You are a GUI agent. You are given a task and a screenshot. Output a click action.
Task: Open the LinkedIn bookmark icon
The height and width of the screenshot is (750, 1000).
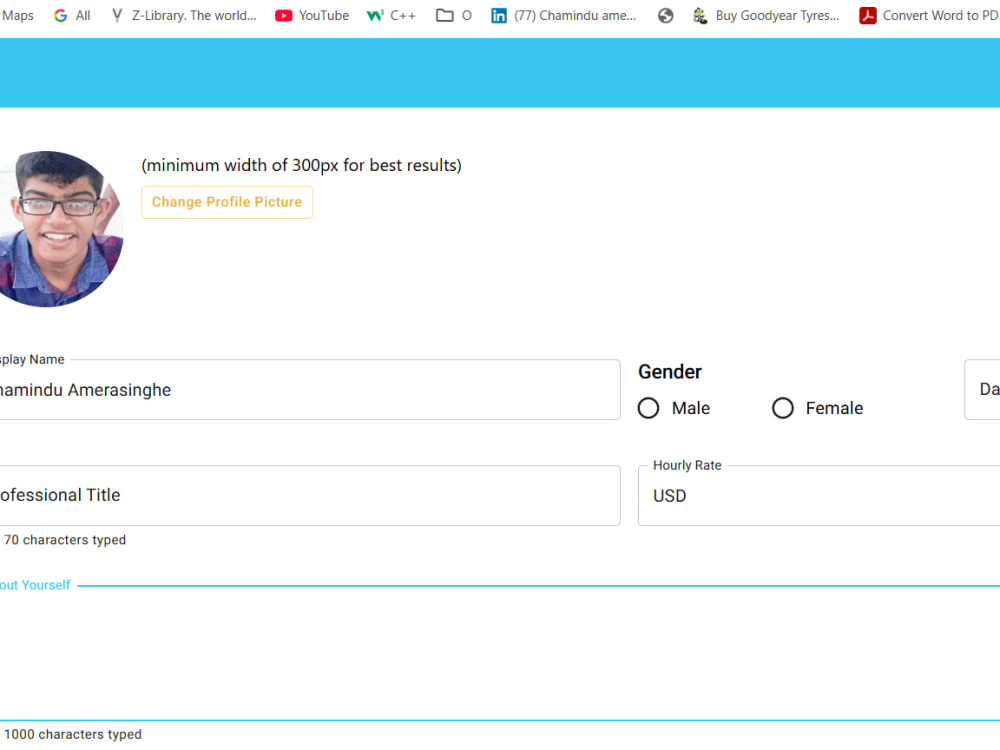click(499, 15)
